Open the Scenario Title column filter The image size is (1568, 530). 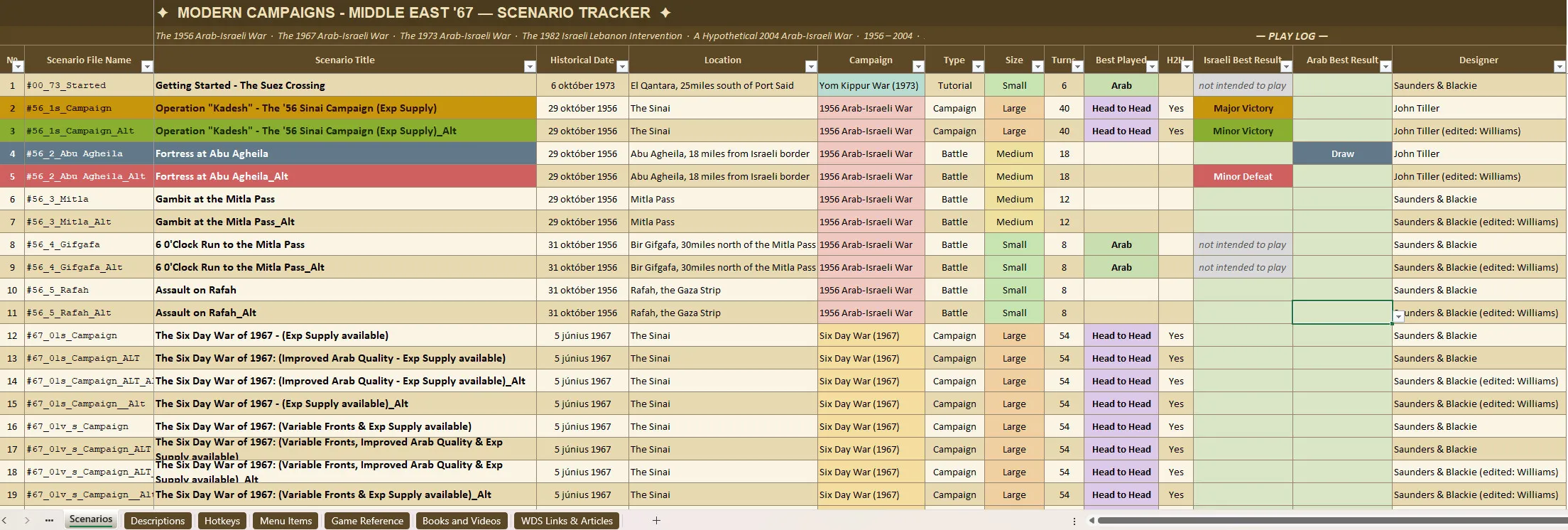click(x=530, y=67)
